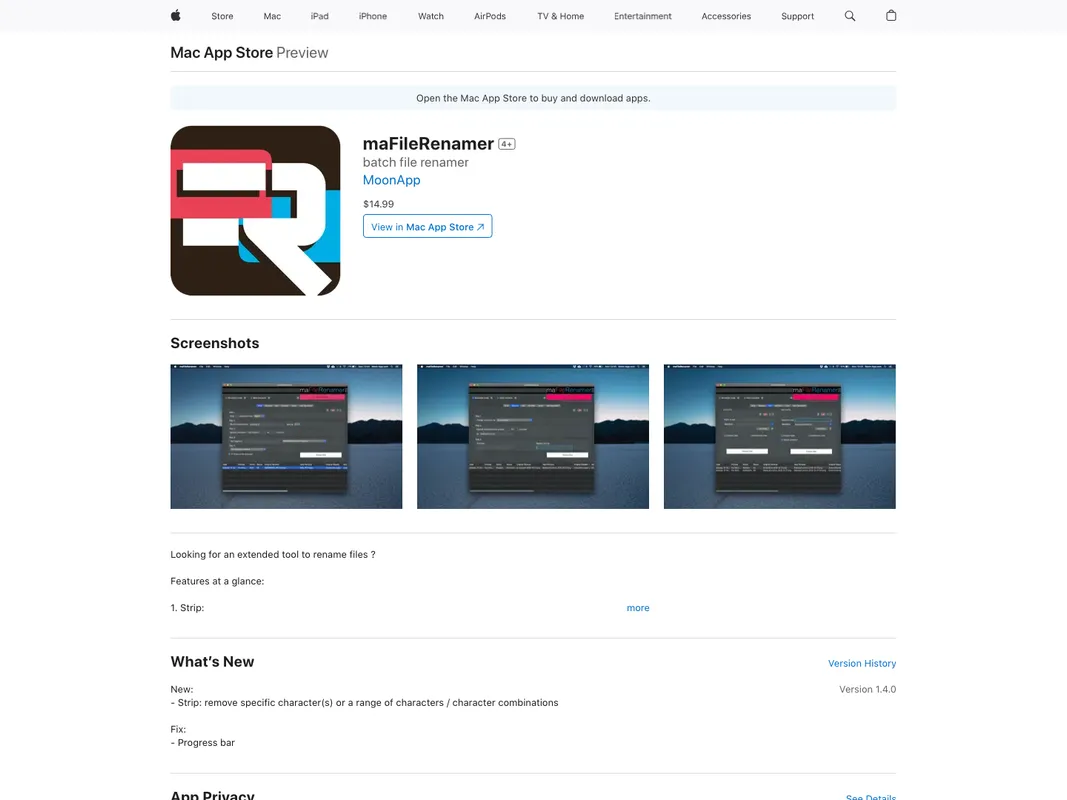Select Watch in the navigation
Screen dimensions: 1067x800
430,16
